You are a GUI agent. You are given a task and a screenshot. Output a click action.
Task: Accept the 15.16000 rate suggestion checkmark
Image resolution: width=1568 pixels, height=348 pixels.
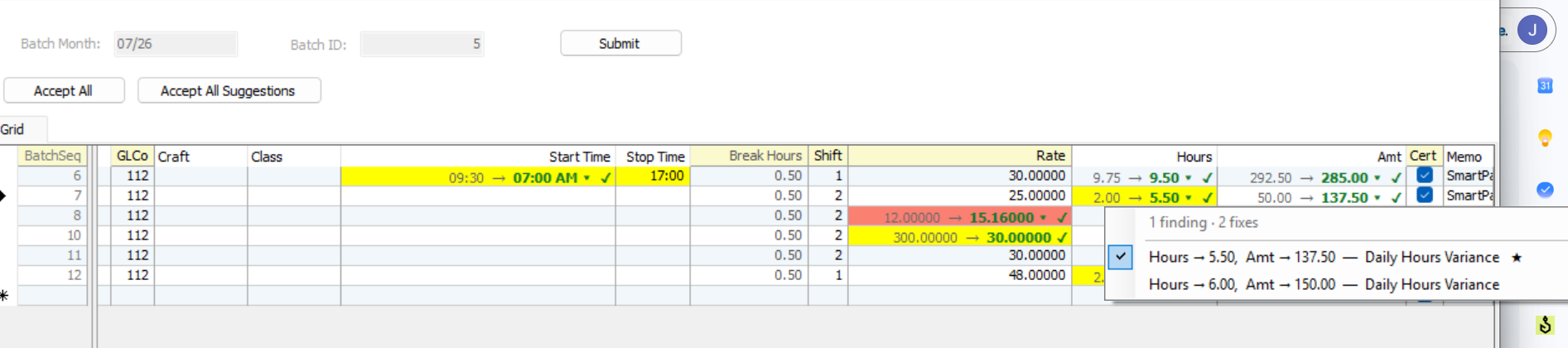pyautogui.click(x=1062, y=217)
